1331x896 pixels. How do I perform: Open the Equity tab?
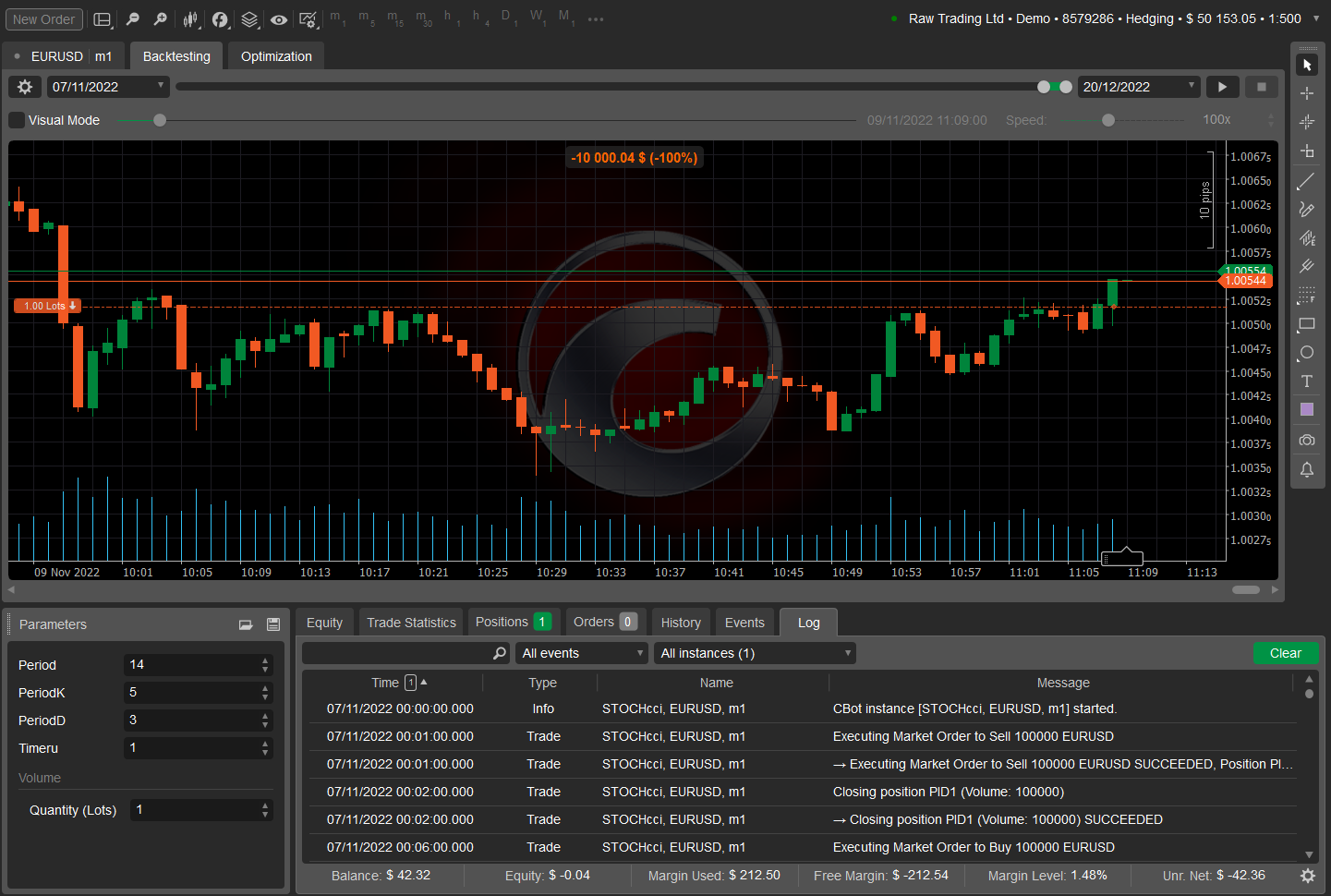pyautogui.click(x=324, y=623)
